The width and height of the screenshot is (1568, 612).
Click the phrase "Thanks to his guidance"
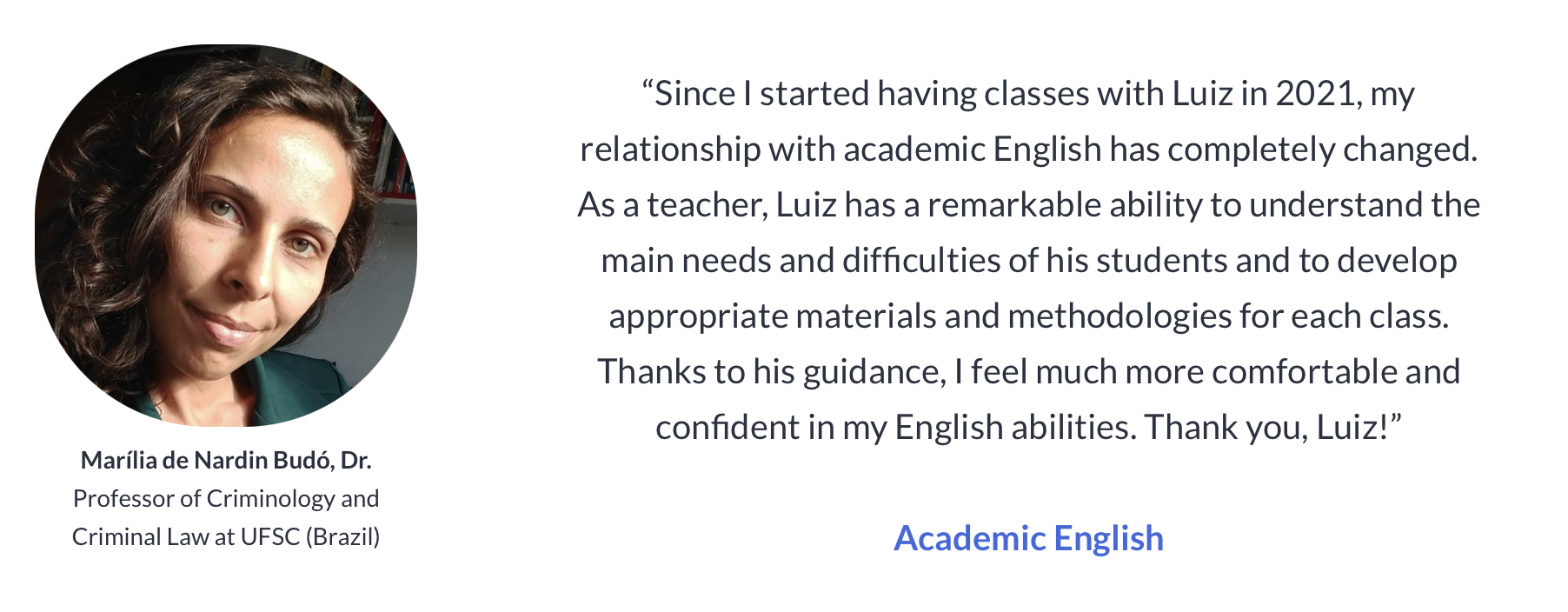point(770,372)
